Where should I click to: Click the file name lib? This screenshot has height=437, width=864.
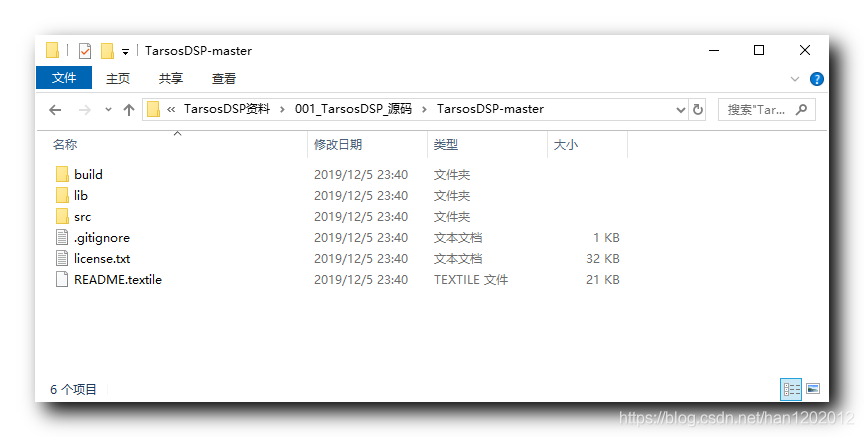(x=81, y=195)
